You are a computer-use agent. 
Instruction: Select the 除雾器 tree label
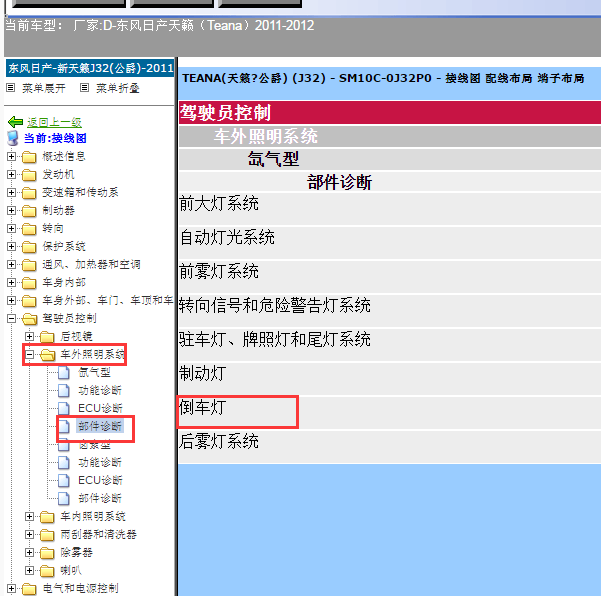(76, 552)
